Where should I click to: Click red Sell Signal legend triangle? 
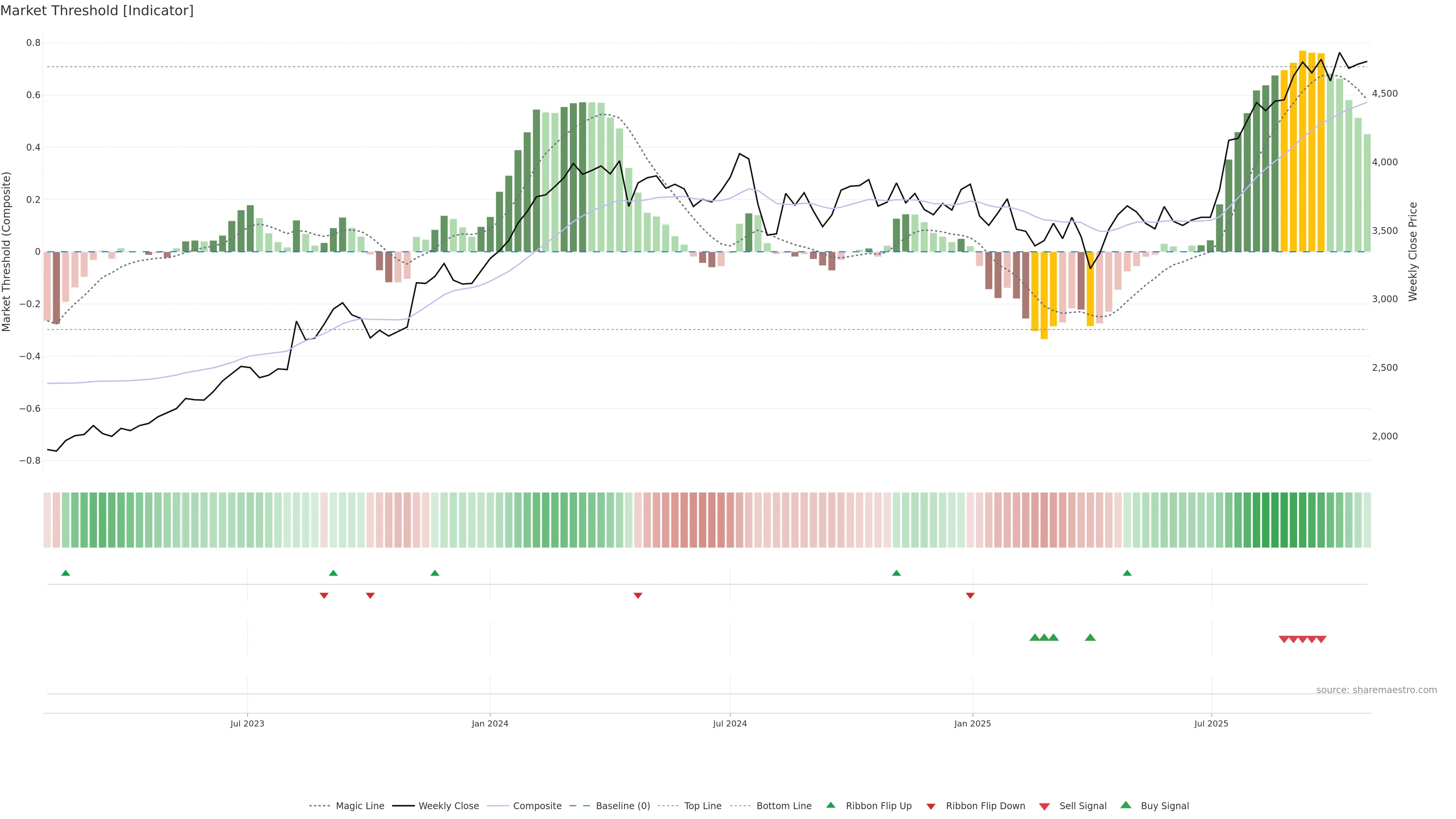1045,806
